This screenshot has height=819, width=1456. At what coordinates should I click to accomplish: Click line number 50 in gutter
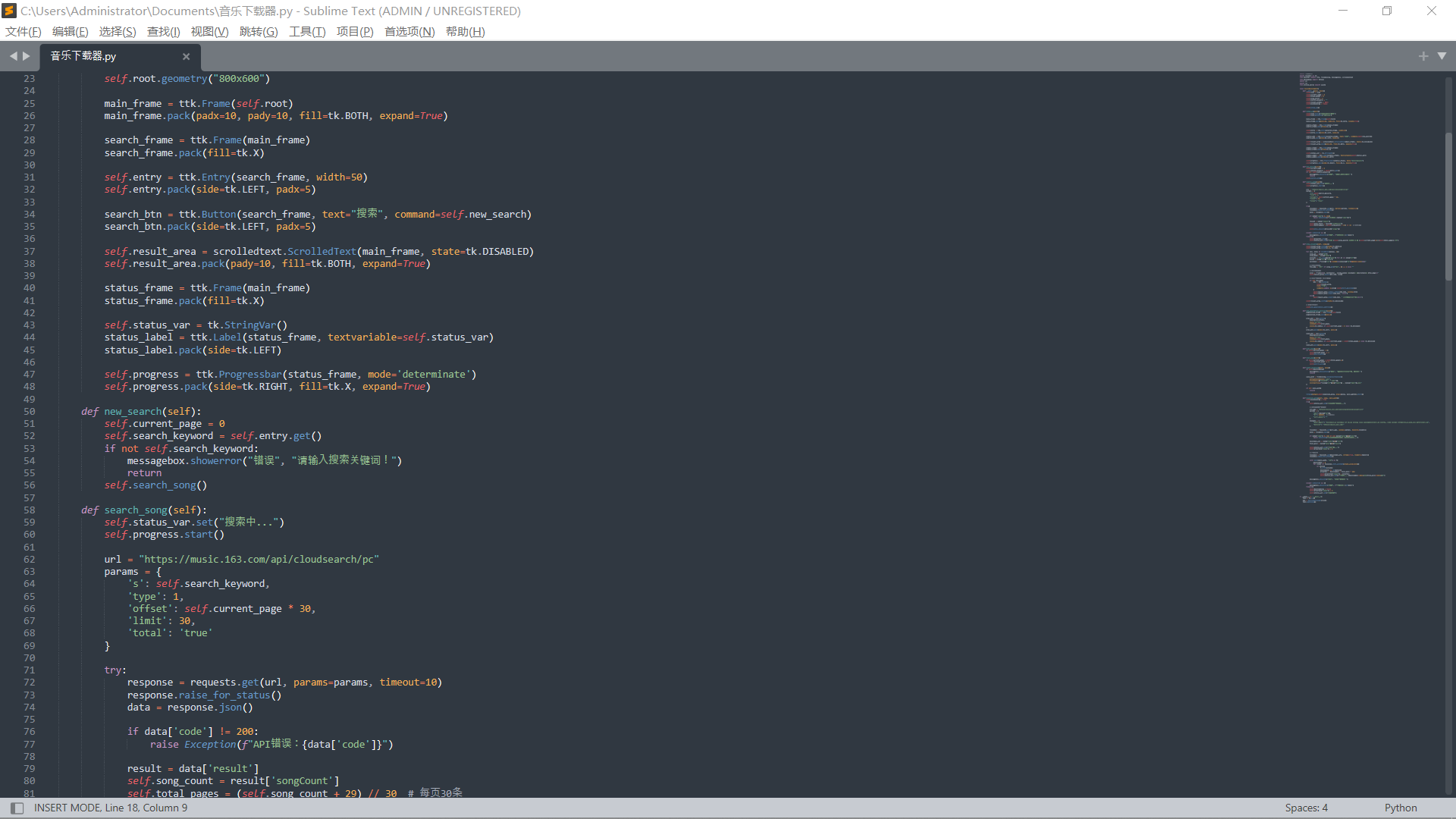[29, 412]
